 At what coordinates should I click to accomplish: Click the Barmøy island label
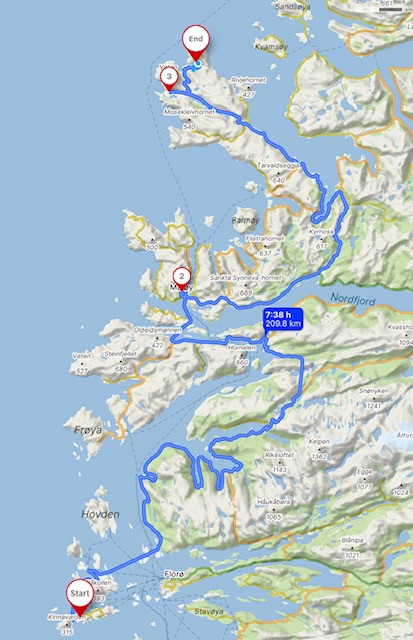[x=245, y=220]
